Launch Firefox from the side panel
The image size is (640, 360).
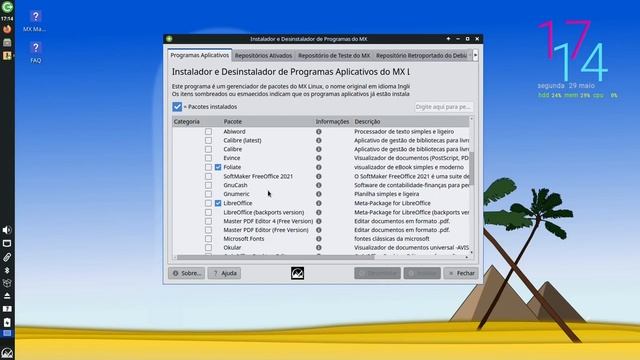(x=7, y=29)
